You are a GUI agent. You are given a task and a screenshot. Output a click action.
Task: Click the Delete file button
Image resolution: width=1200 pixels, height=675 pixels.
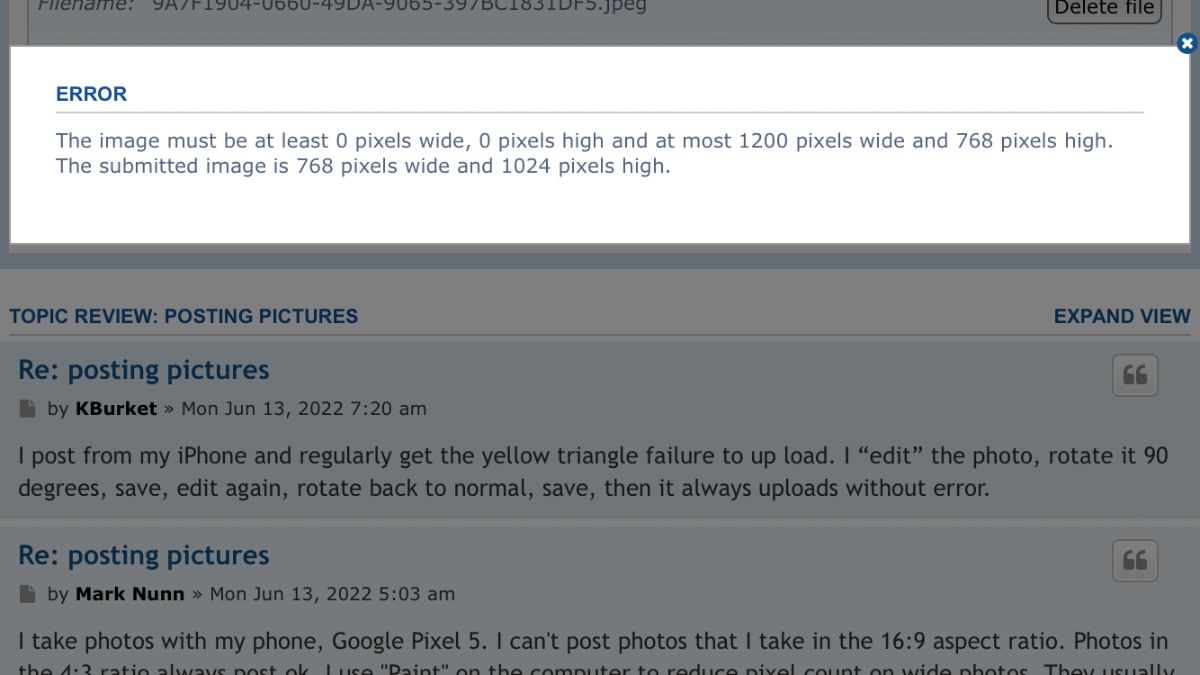1105,9
